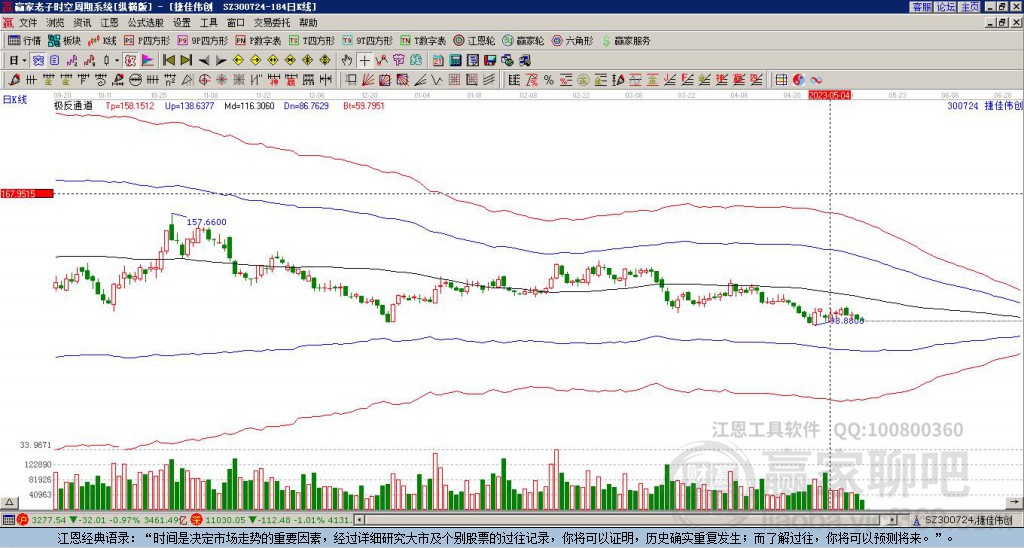
Task: Open the 工具 menu
Action: click(x=208, y=23)
